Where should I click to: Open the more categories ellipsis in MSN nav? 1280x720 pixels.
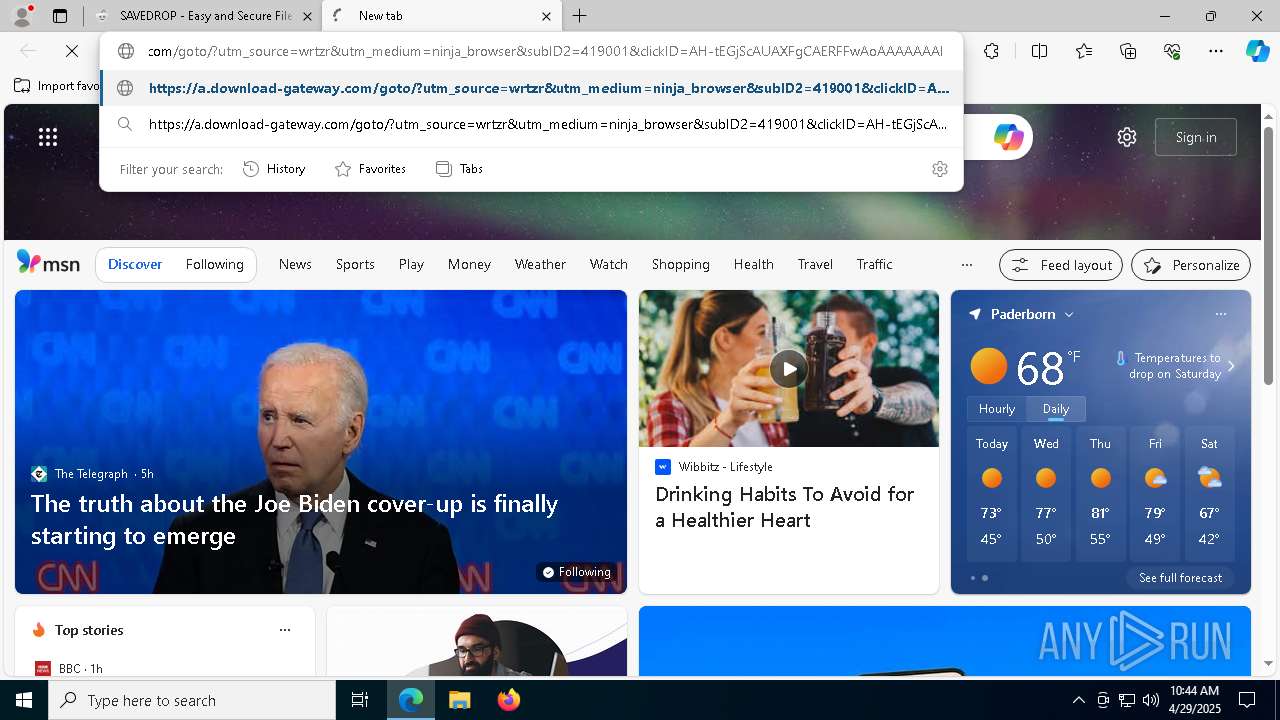[x=966, y=265]
